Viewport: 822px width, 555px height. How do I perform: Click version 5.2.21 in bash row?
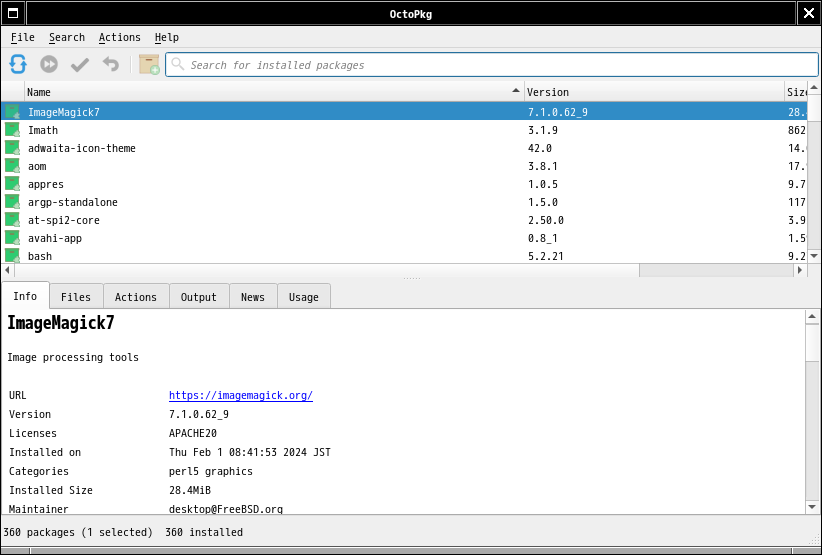[545, 256]
